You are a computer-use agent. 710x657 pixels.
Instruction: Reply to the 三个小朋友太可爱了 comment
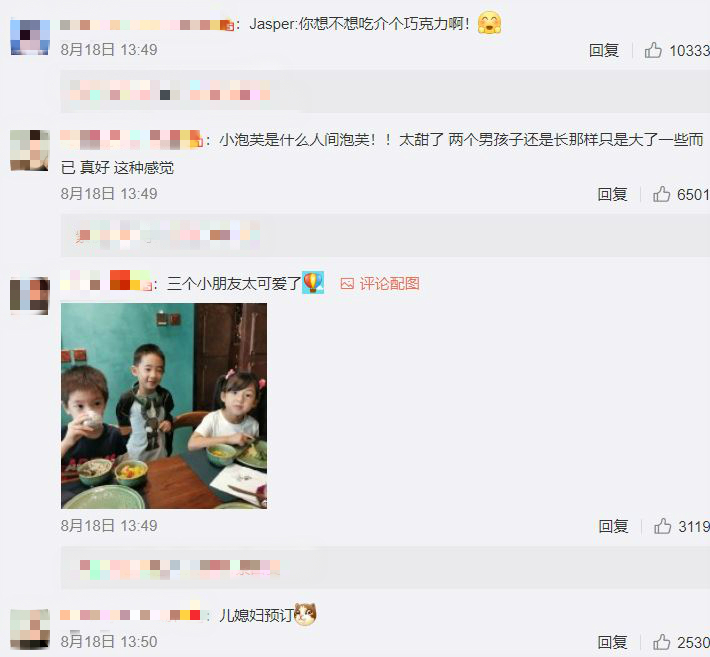[613, 526]
